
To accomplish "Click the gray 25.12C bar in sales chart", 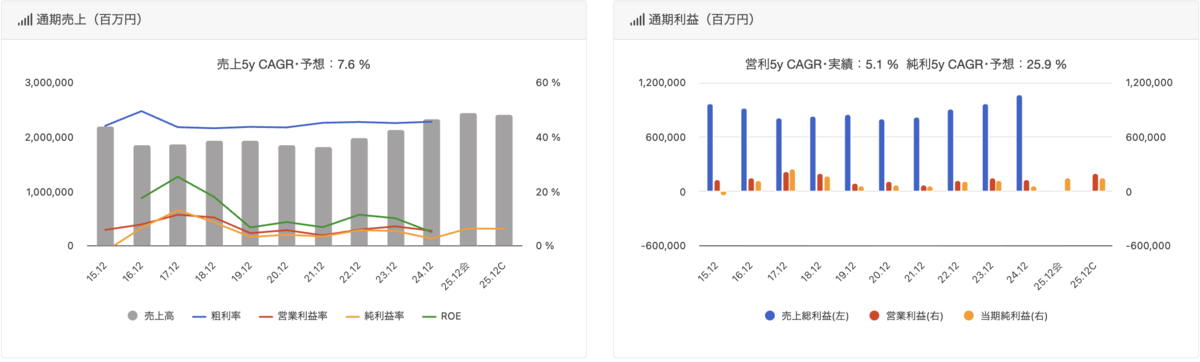I will (x=504, y=180).
